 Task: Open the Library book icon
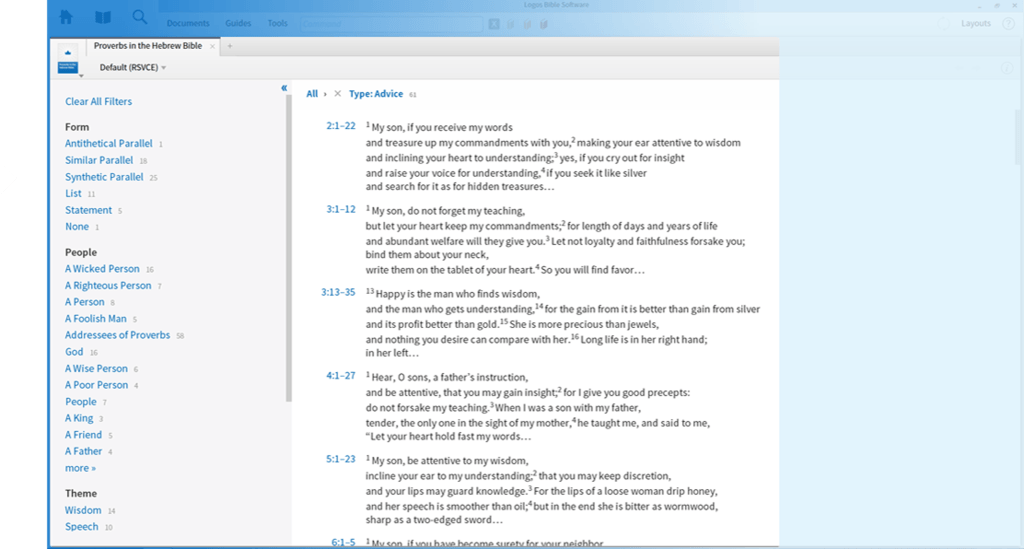(x=103, y=18)
